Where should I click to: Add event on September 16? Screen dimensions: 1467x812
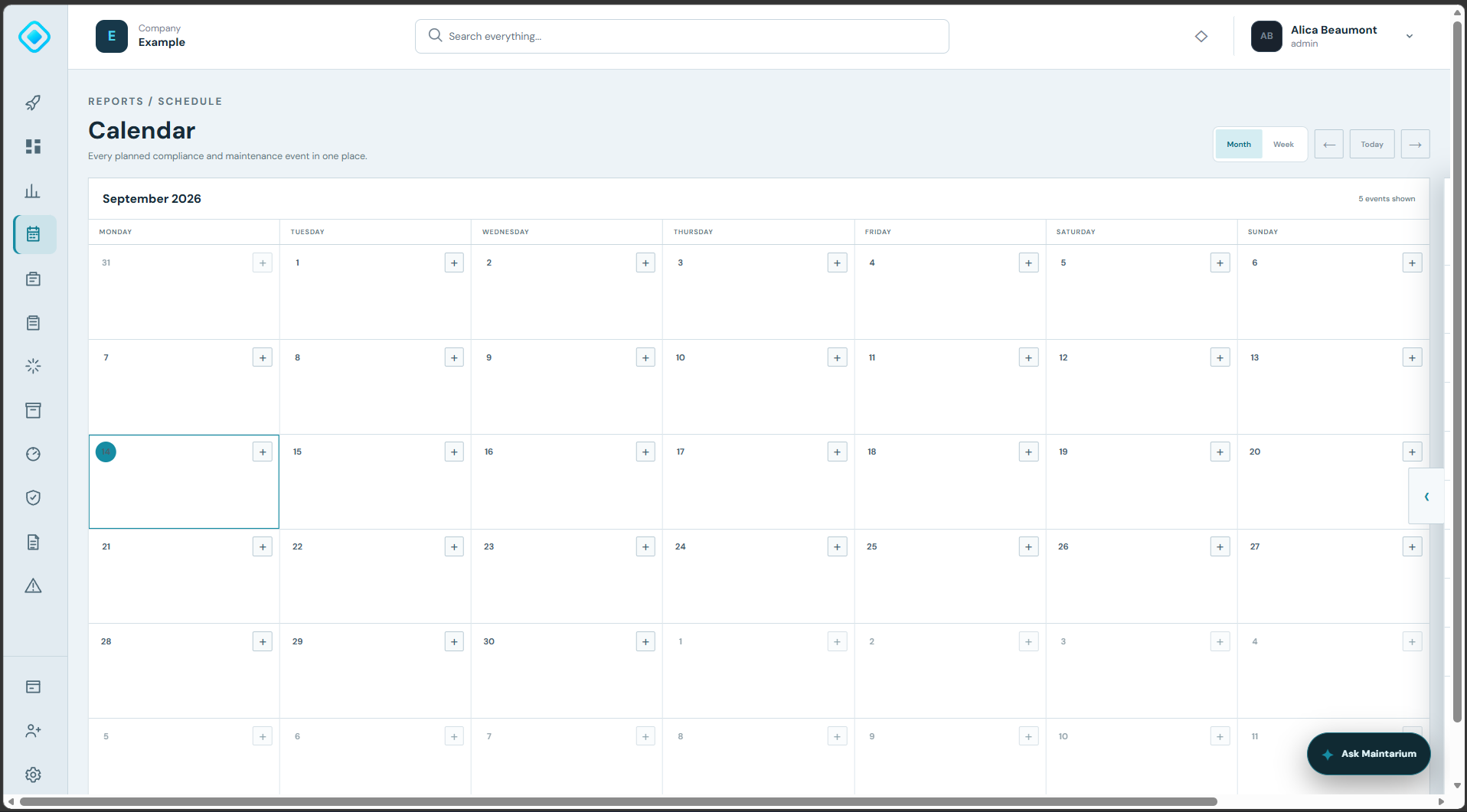click(645, 452)
